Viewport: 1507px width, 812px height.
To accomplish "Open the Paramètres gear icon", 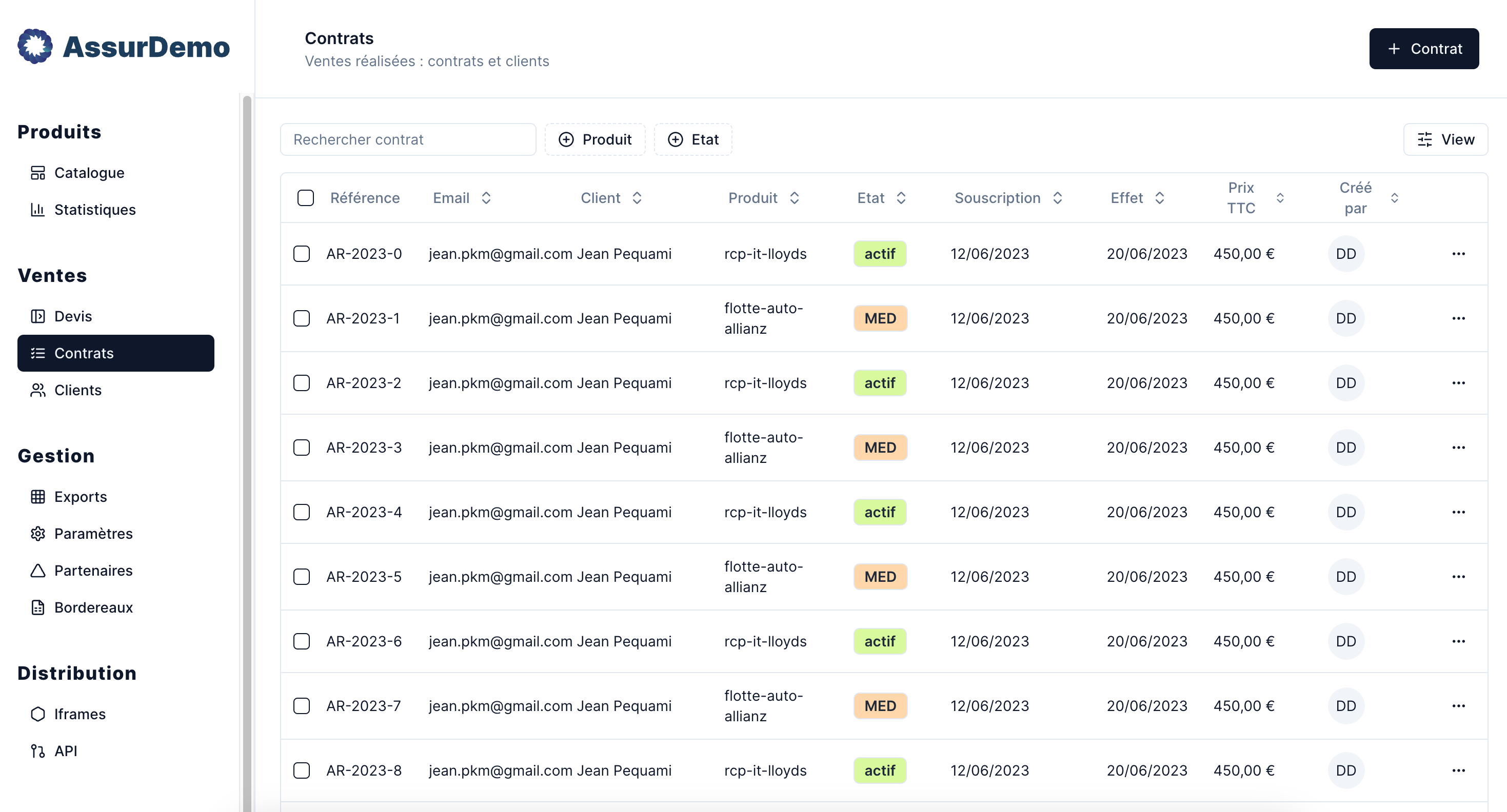I will pyautogui.click(x=38, y=533).
